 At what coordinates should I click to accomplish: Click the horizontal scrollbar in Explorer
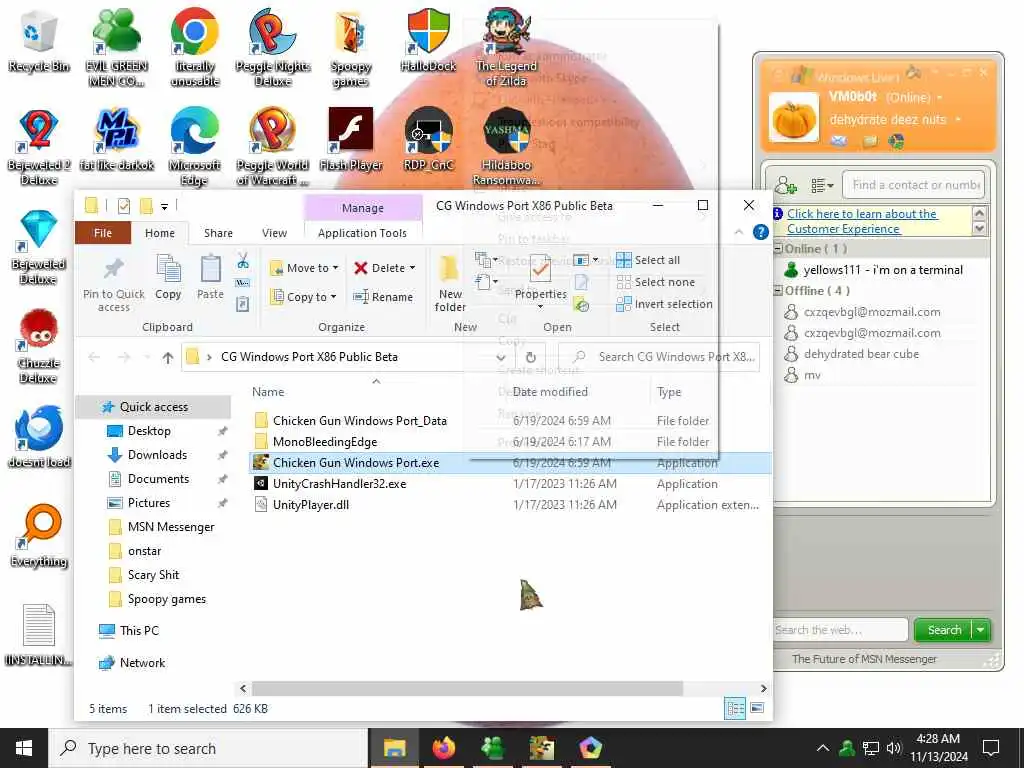(x=467, y=688)
